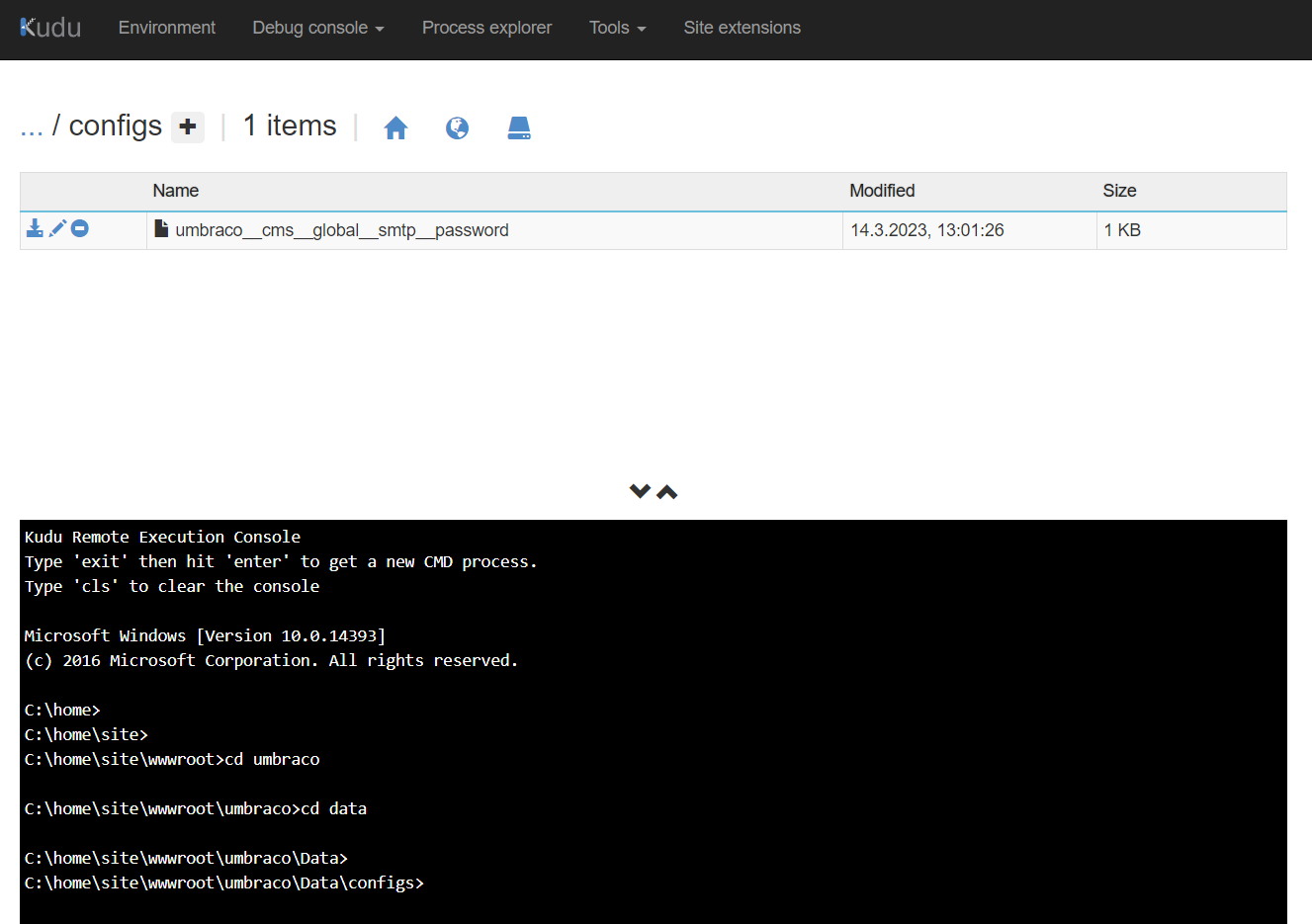Go to home directory via house icon
The height and width of the screenshot is (924, 1312).
point(395,127)
